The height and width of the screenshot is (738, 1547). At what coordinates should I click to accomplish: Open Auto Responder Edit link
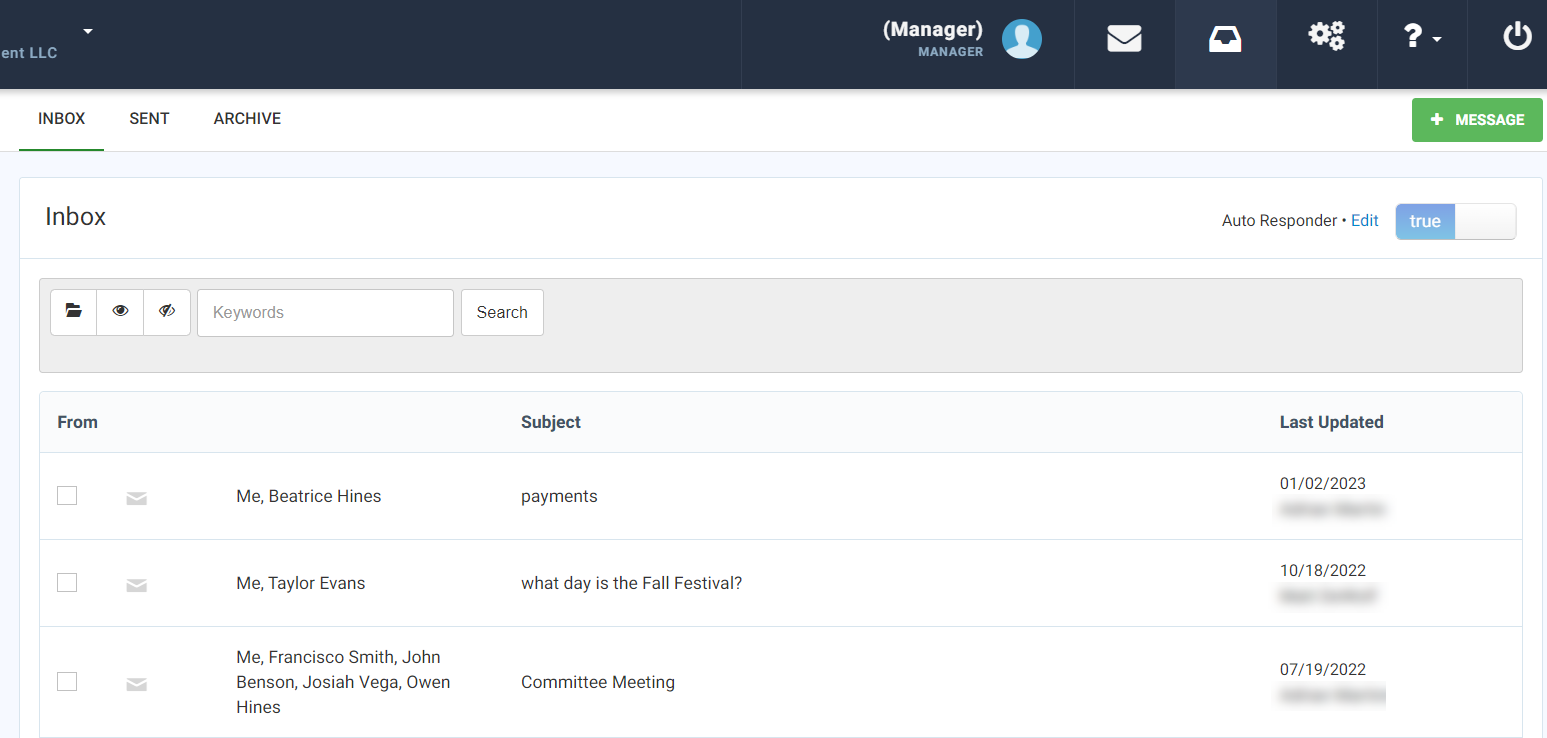1364,220
